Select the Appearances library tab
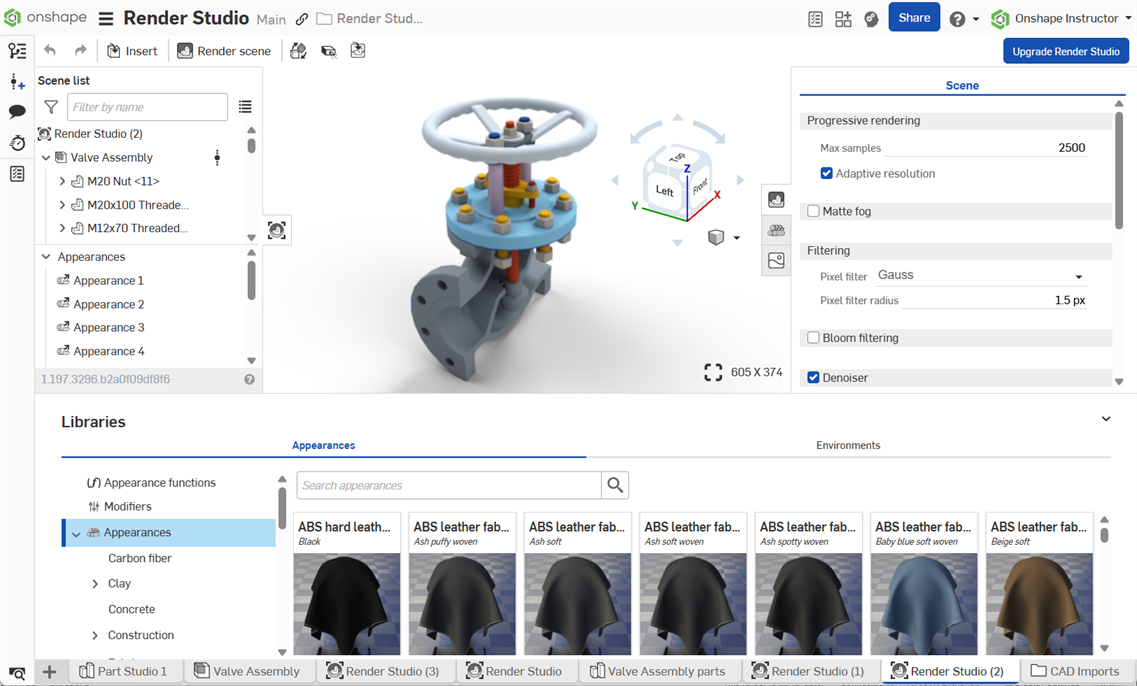Image resolution: width=1137 pixels, height=686 pixels. pos(323,445)
